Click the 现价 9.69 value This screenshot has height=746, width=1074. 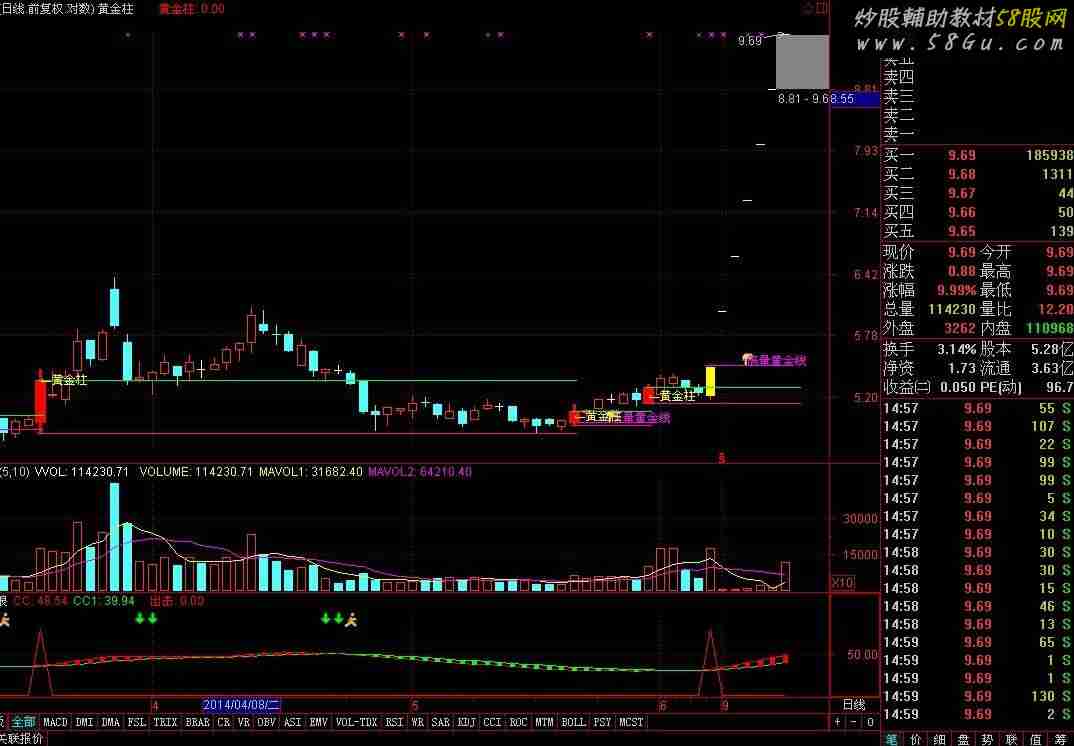click(962, 253)
